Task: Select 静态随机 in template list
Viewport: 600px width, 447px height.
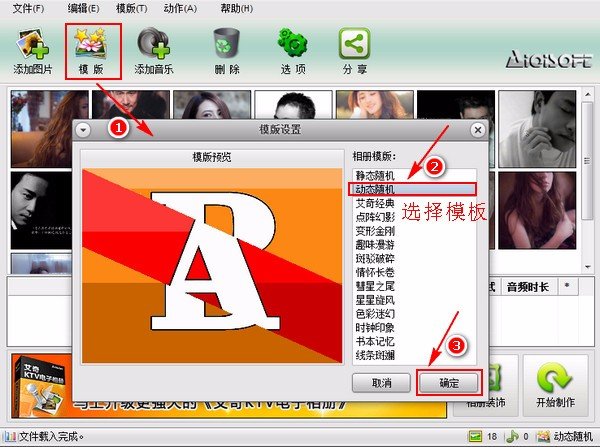Action: [x=414, y=176]
